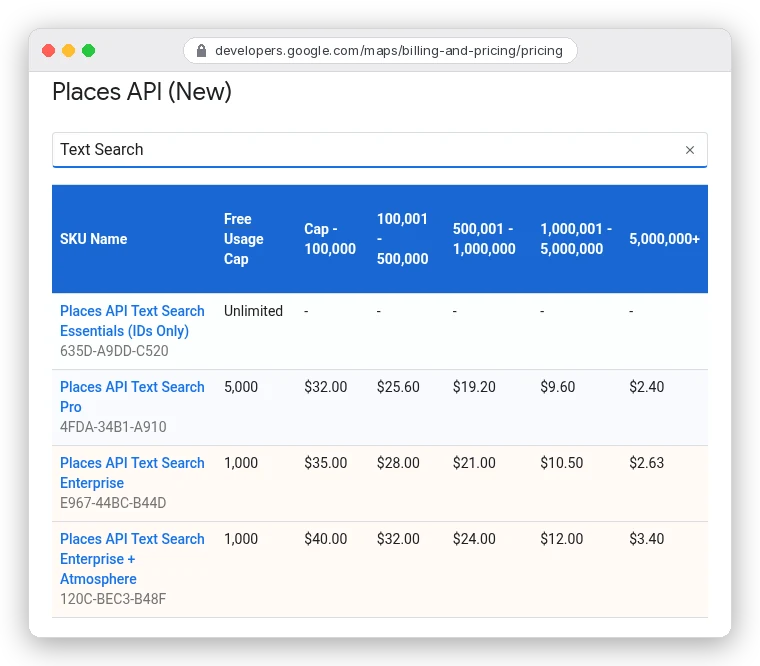Click the $2.63 price cell
760x666 pixels.
click(647, 463)
